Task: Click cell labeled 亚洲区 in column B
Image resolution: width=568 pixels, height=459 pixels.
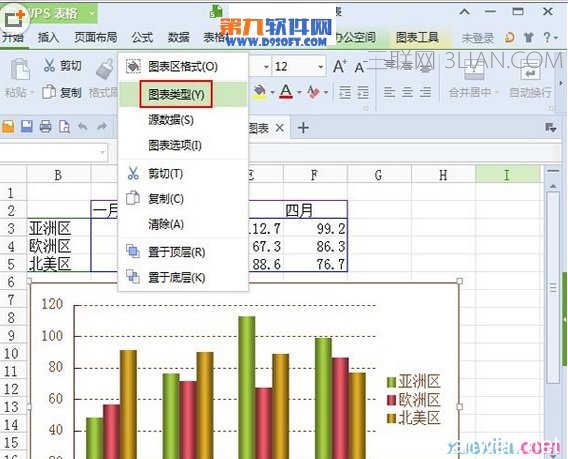Action: point(58,228)
